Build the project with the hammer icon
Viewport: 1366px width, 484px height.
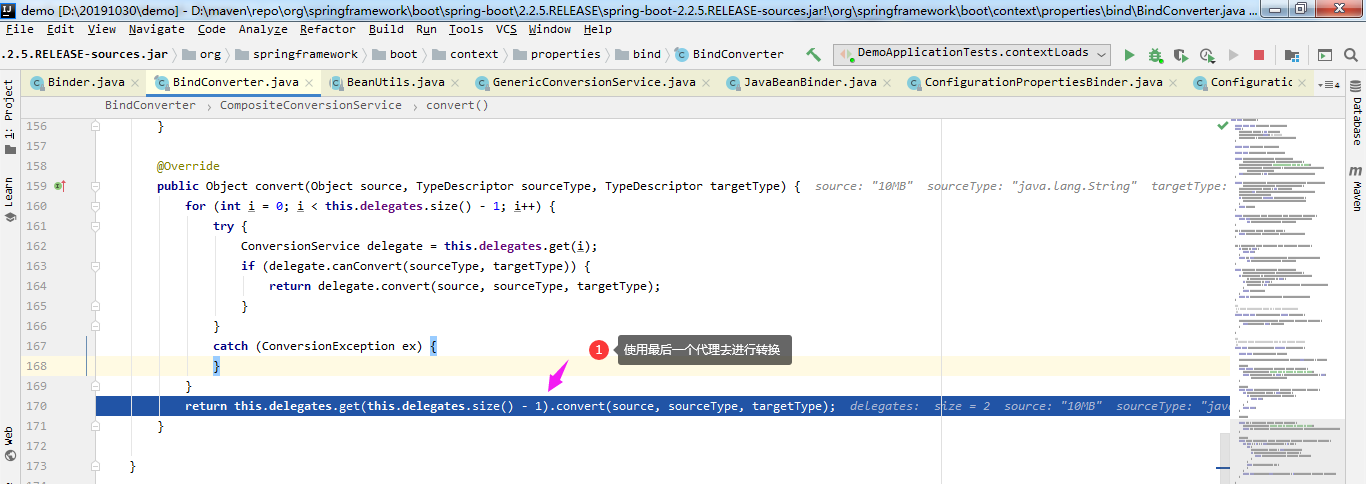tap(813, 55)
